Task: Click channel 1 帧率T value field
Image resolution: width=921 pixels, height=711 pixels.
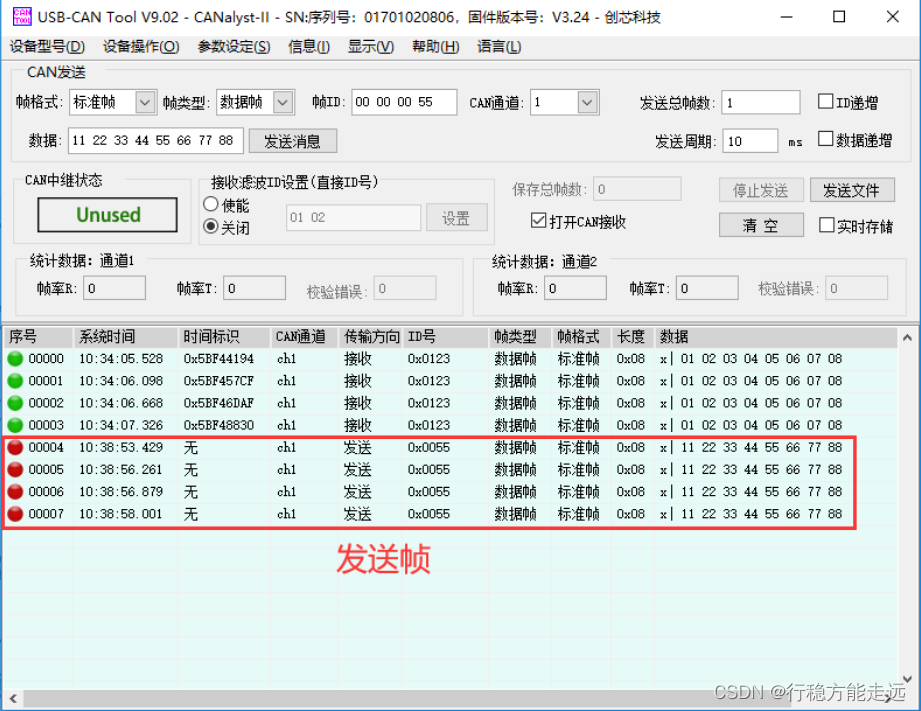Action: pyautogui.click(x=254, y=288)
